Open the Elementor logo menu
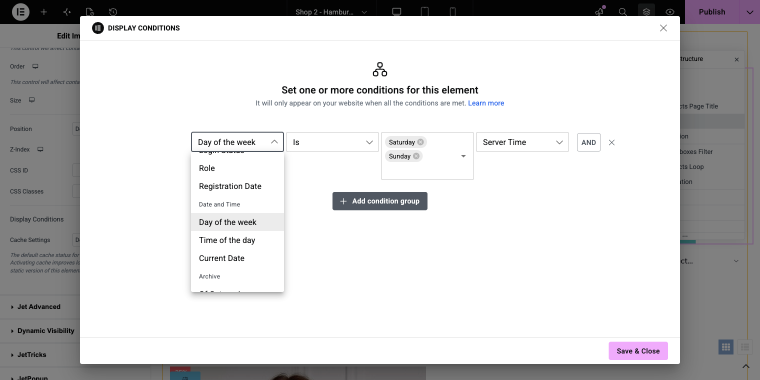The height and width of the screenshot is (380, 760). 20,12
